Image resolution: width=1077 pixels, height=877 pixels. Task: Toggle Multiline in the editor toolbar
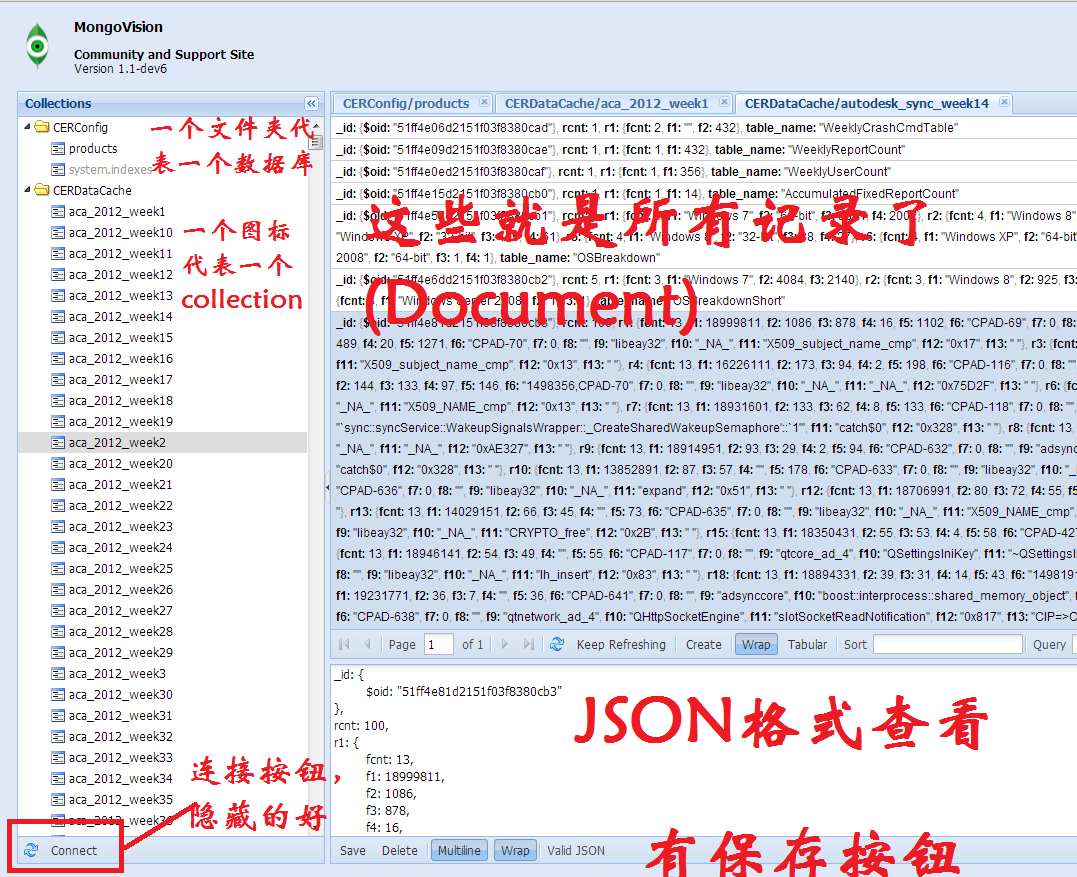(x=460, y=850)
